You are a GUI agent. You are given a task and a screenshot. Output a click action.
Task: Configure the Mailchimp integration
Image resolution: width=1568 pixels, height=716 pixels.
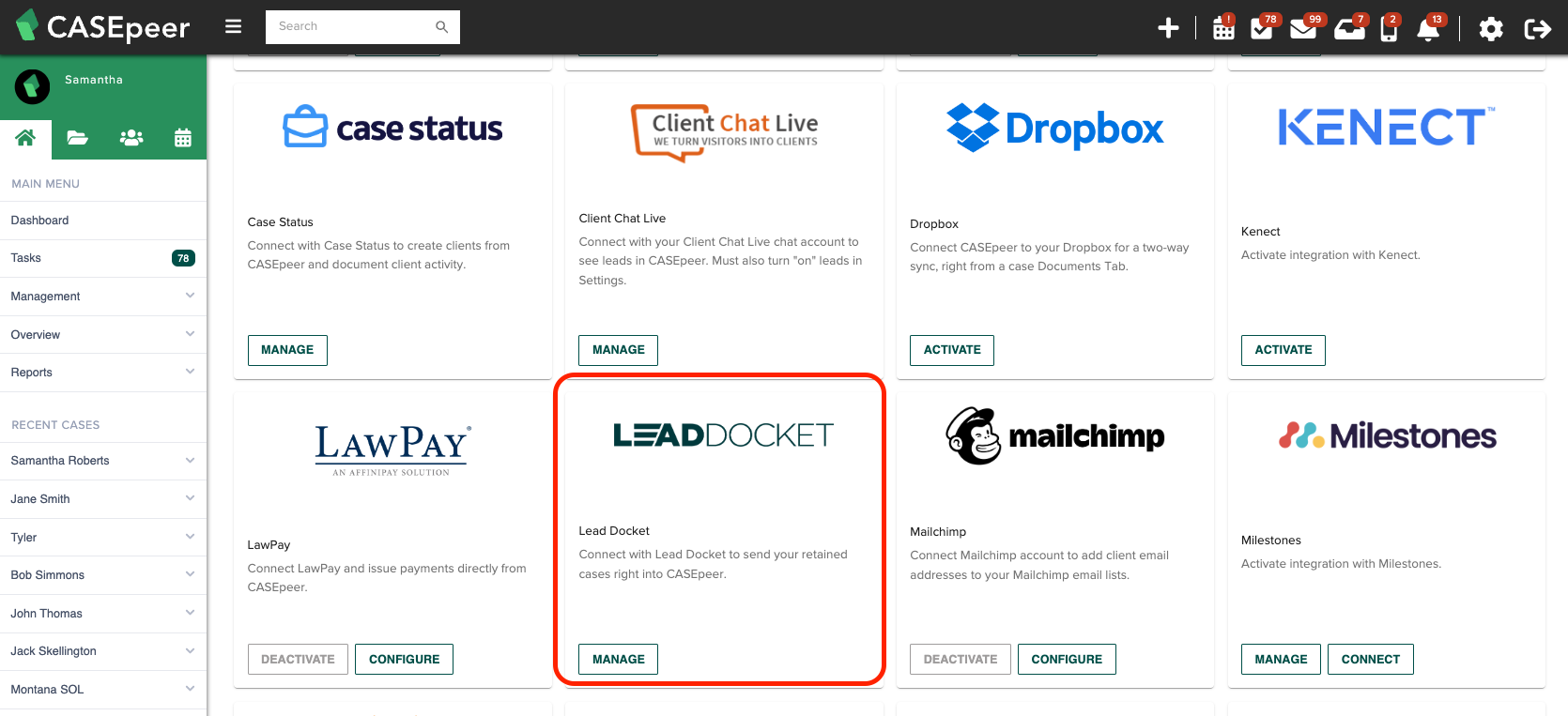(1067, 660)
